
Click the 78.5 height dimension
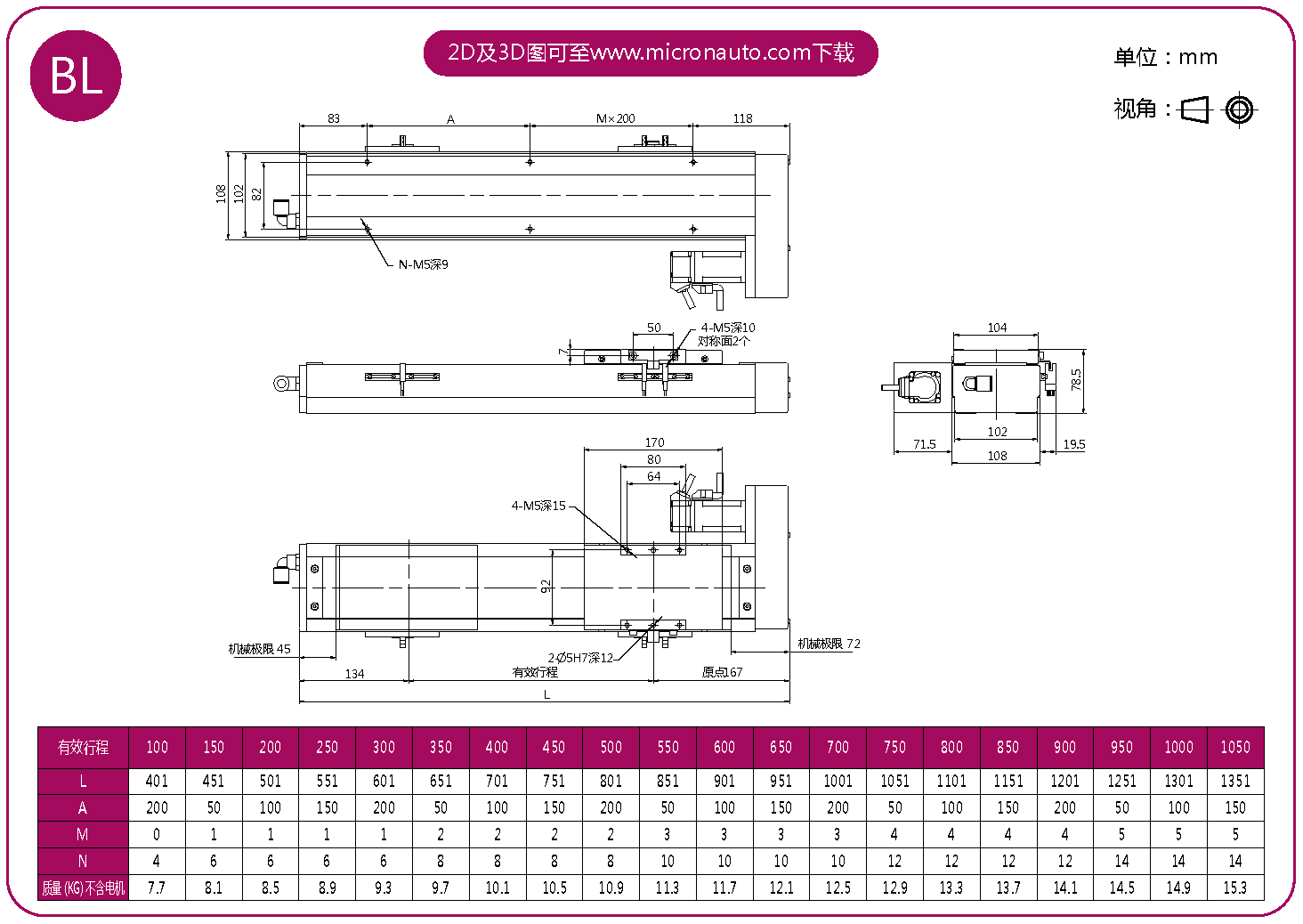[x=1076, y=380]
